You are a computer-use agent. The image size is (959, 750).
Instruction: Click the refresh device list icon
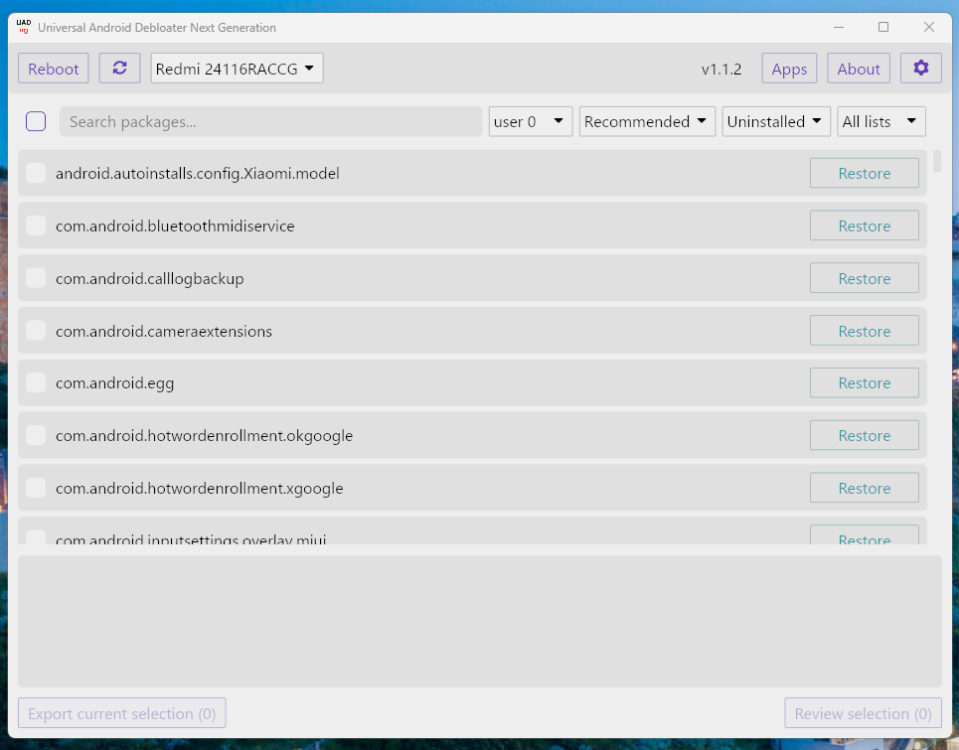(120, 69)
